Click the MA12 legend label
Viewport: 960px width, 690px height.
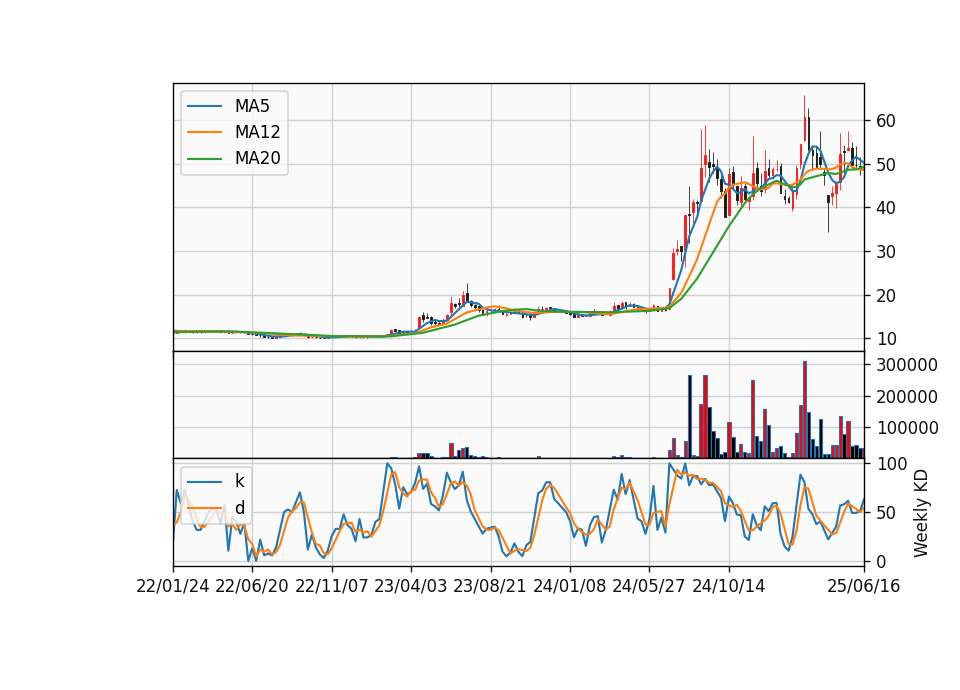[258, 132]
